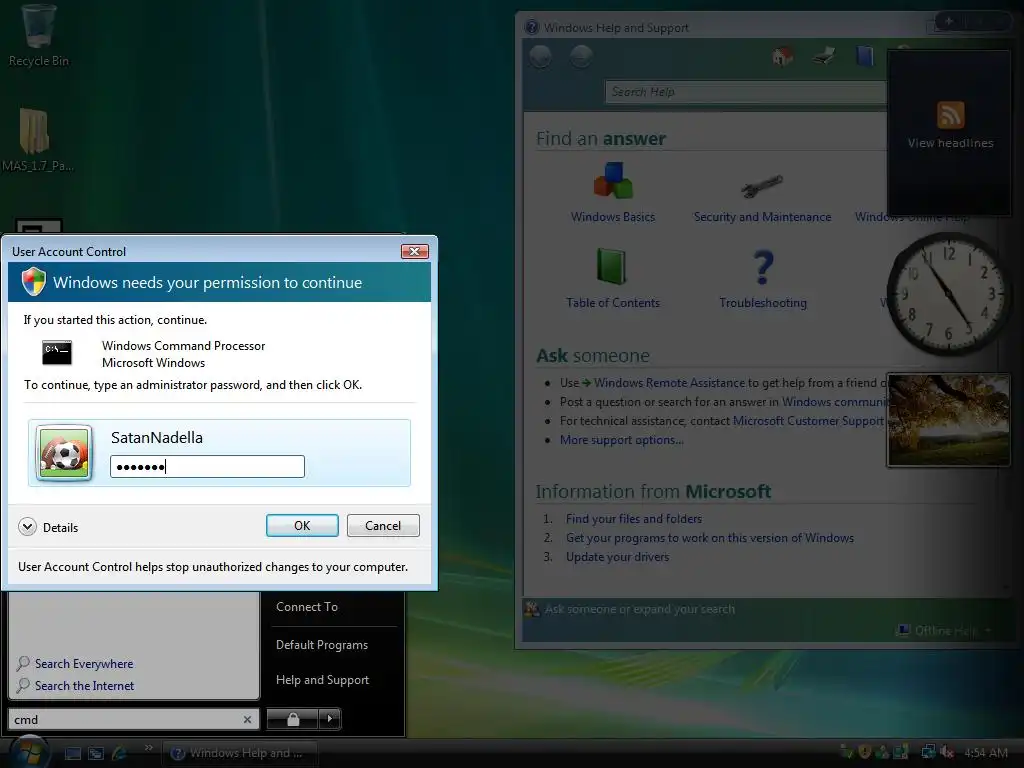Open Connect To in the Start menu
The image size is (1024, 768).
click(x=307, y=607)
